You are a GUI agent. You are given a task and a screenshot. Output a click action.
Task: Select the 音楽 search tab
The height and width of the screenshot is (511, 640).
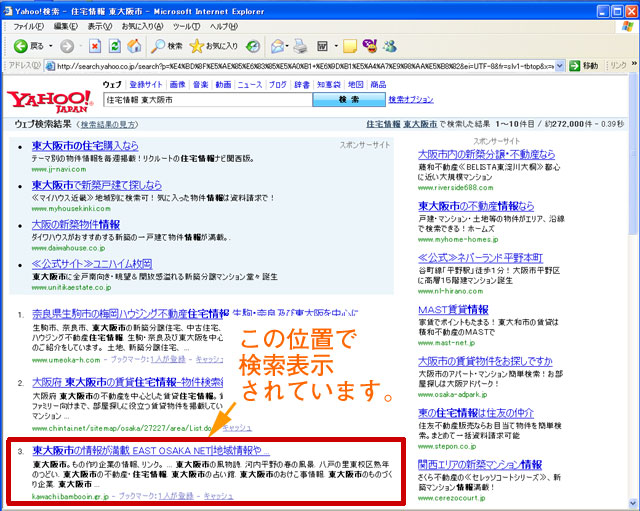click(200, 85)
